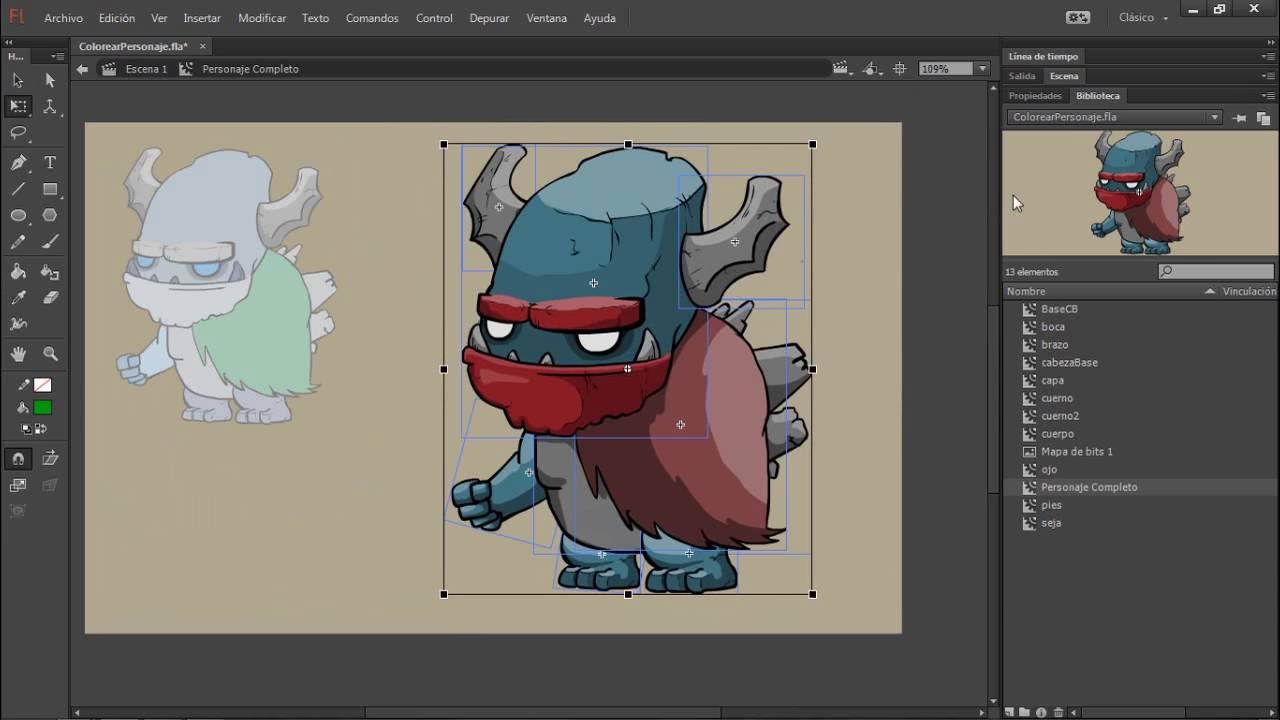Image resolution: width=1280 pixels, height=720 pixels.
Task: Go back to Escena 1
Action: [x=146, y=69]
